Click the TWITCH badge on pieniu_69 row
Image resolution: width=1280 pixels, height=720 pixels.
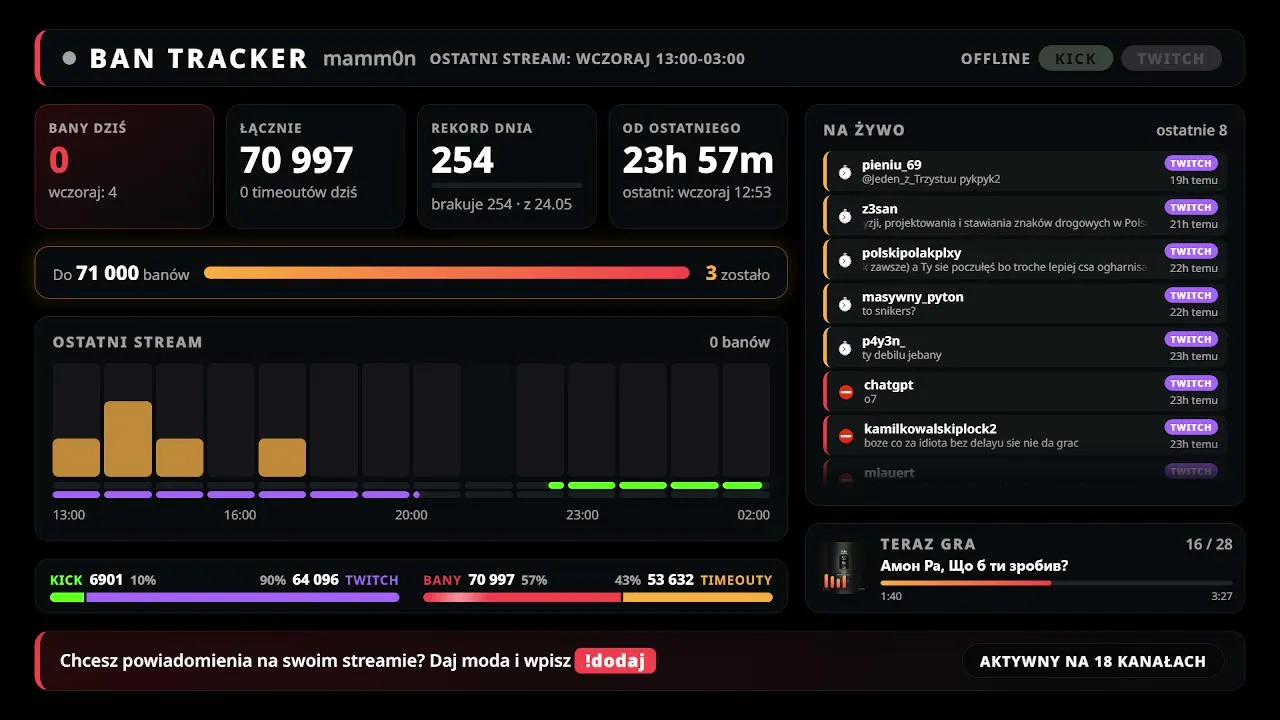pyautogui.click(x=1191, y=163)
